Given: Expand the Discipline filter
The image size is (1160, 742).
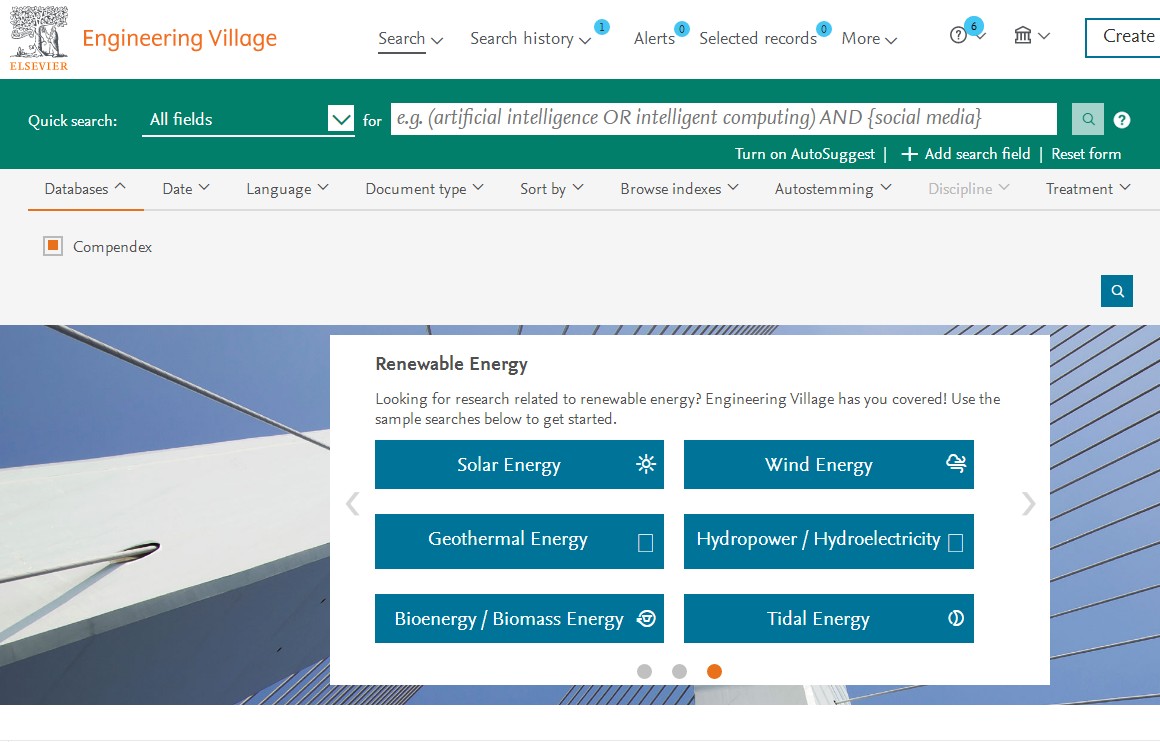Looking at the screenshot, I should click(x=968, y=189).
